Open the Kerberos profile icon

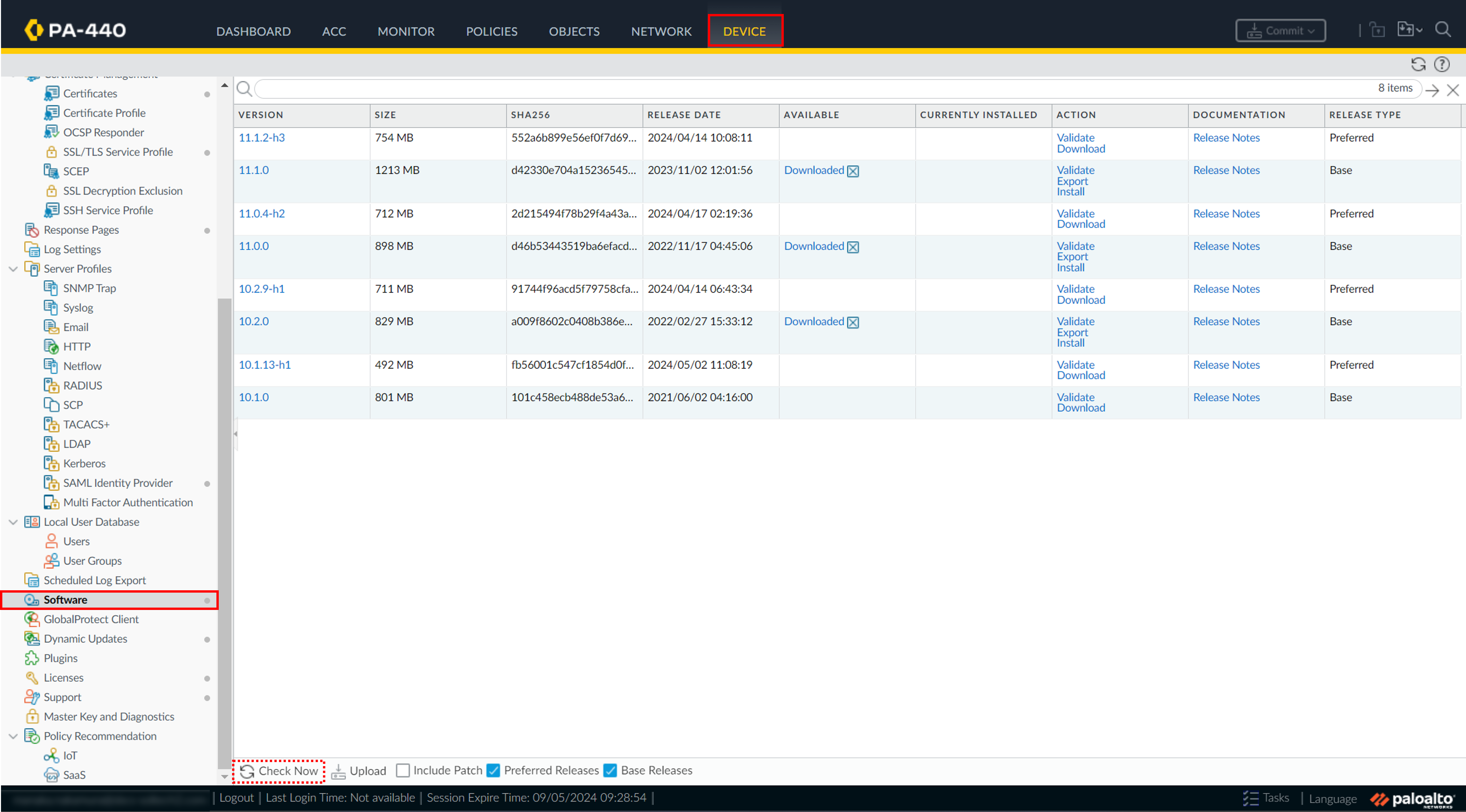[x=51, y=463]
